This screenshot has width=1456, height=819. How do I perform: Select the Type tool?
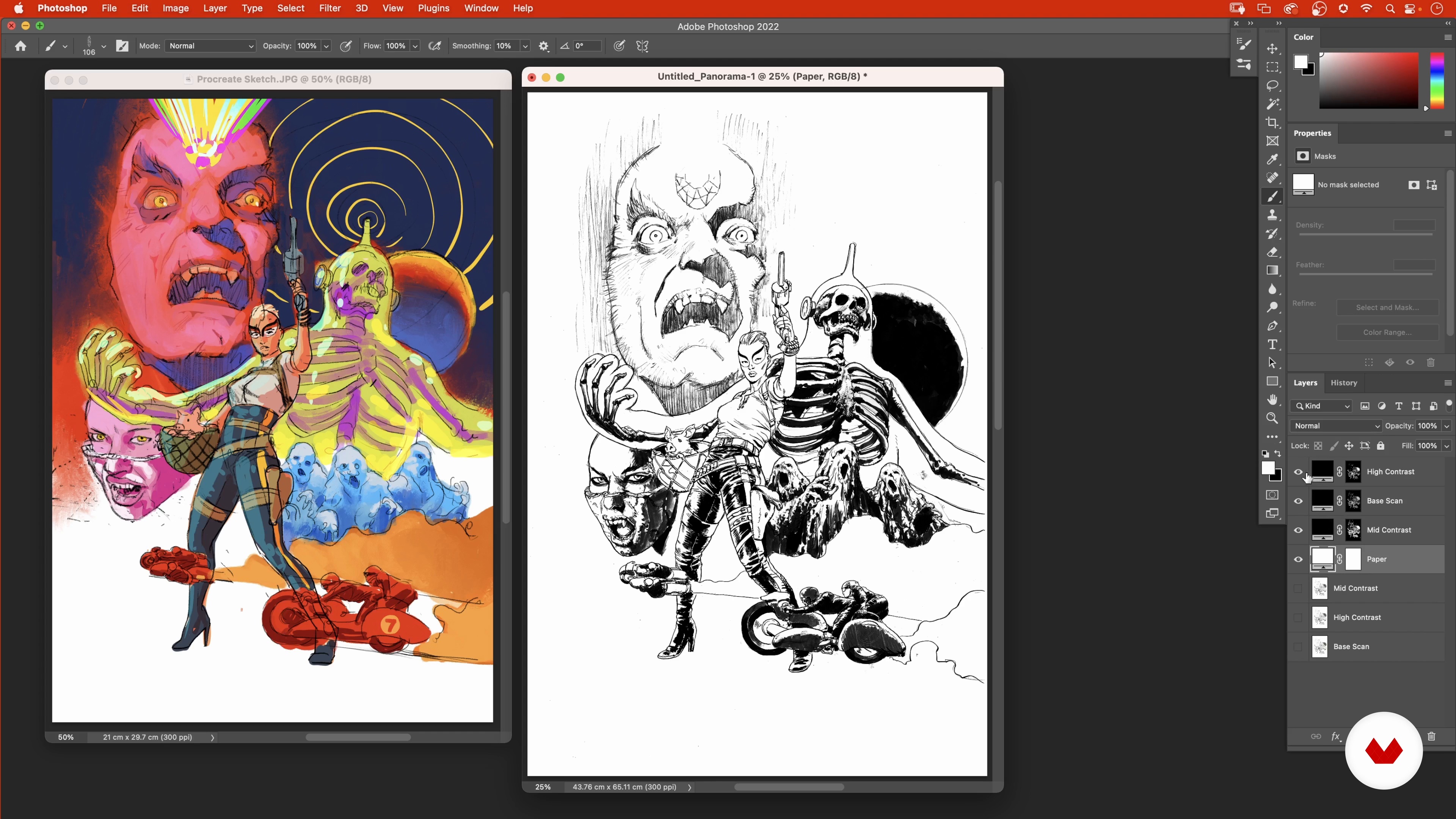pyautogui.click(x=1272, y=345)
